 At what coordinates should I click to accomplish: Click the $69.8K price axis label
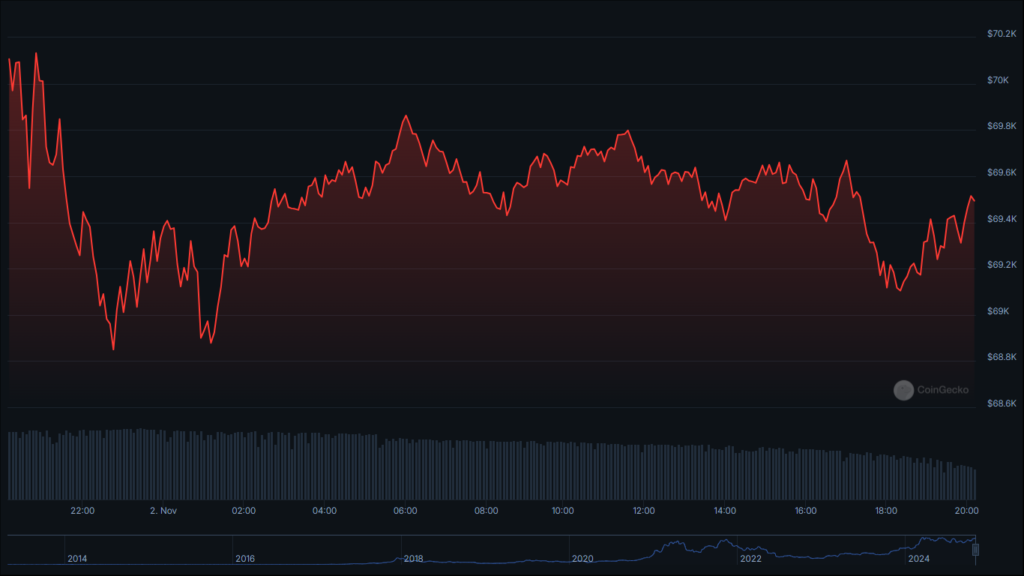(1001, 126)
